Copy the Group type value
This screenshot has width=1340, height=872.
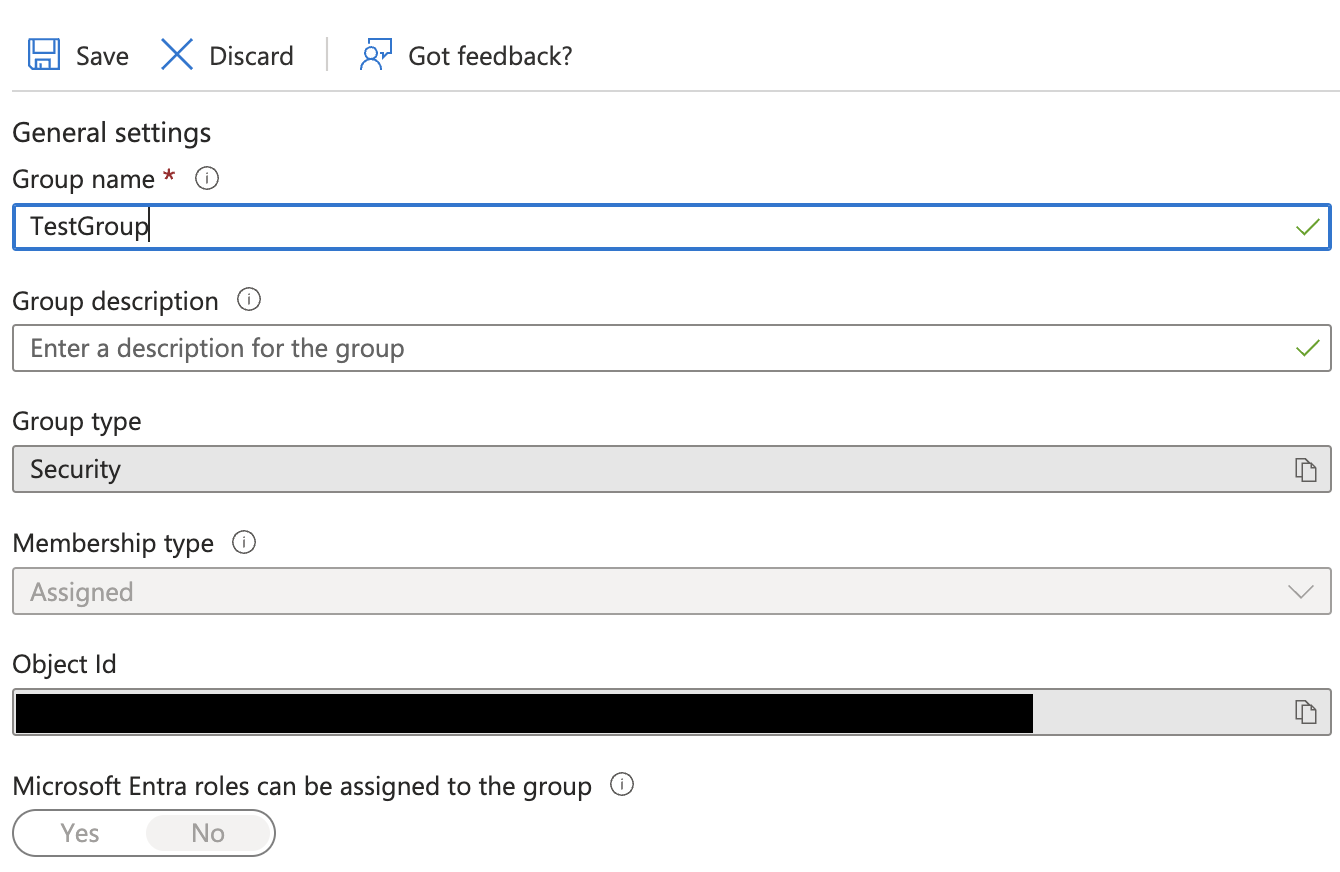(x=1305, y=469)
